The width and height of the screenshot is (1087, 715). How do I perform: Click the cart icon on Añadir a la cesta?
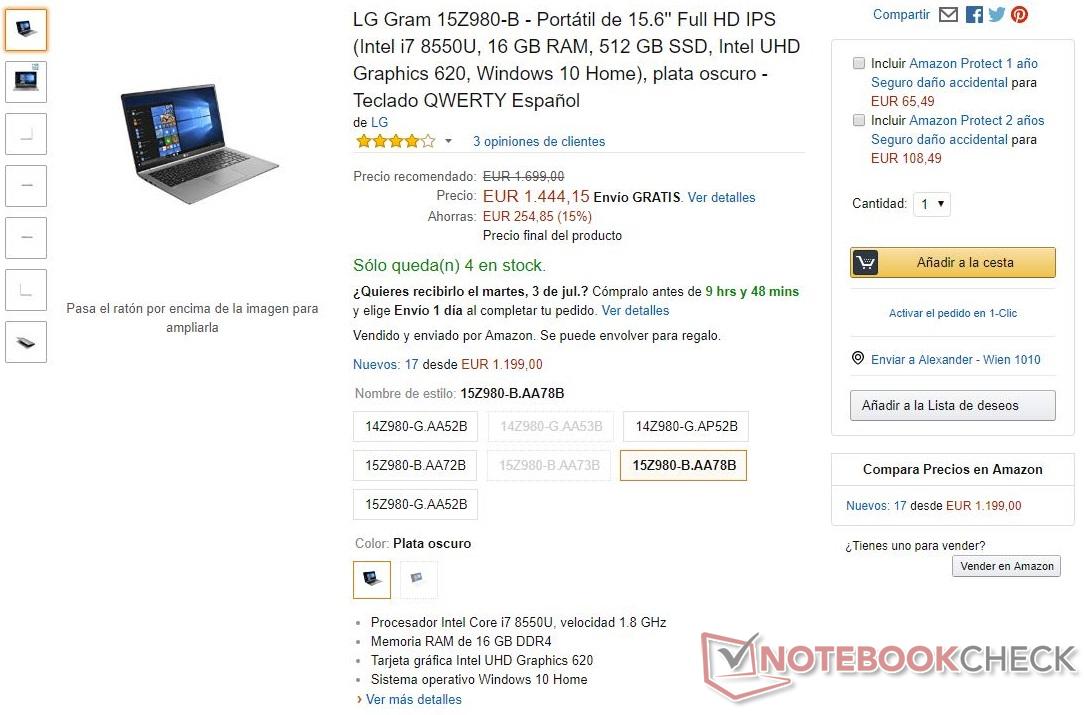(865, 263)
